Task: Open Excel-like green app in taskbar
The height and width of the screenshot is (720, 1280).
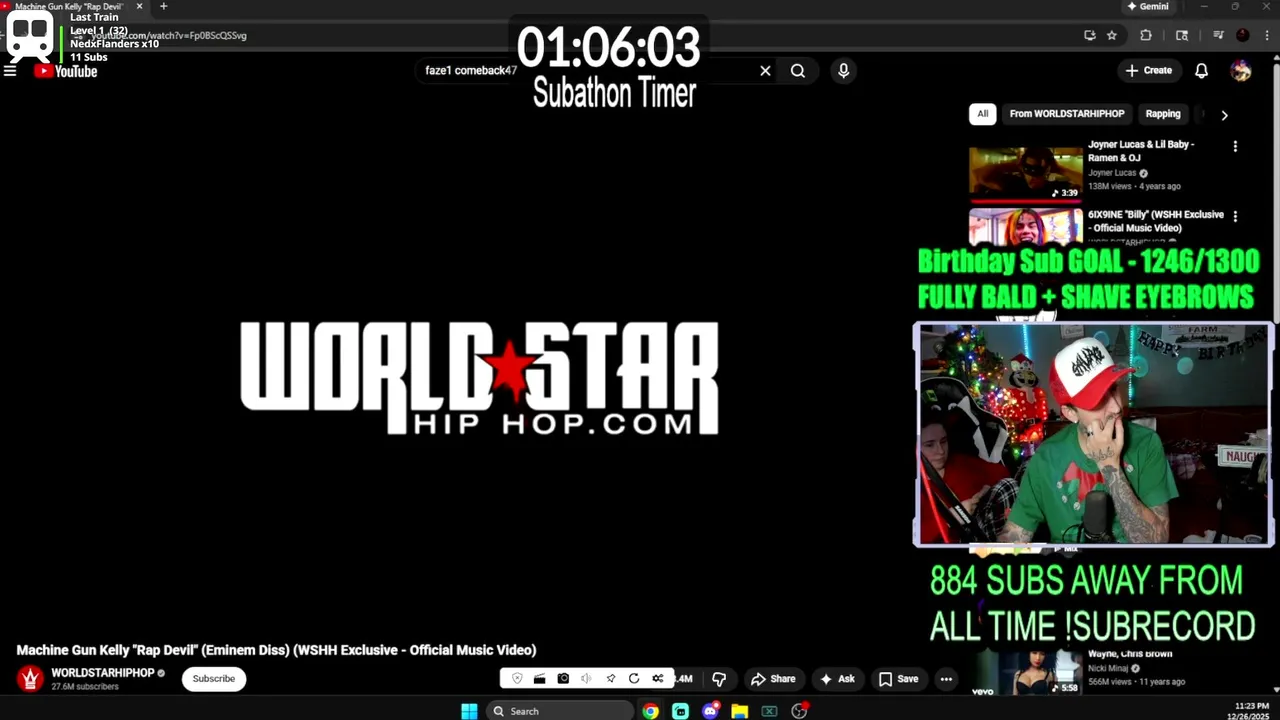Action: point(769,711)
